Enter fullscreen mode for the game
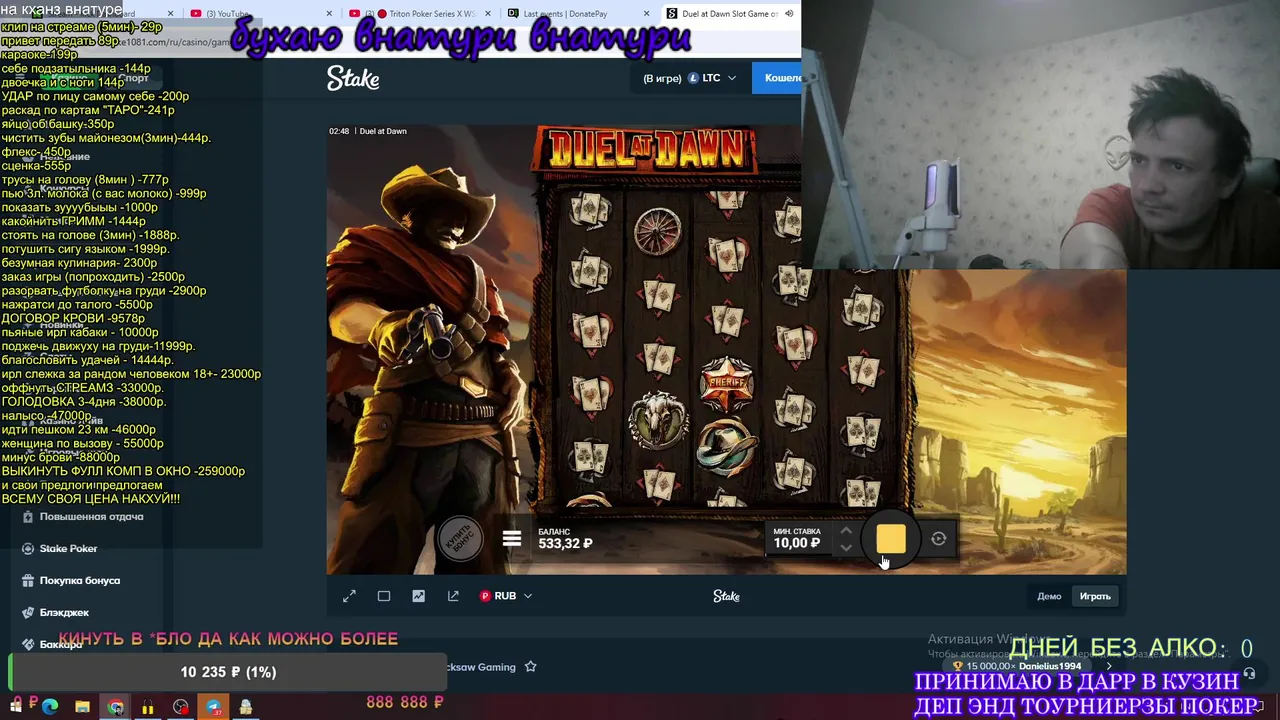 (x=349, y=596)
